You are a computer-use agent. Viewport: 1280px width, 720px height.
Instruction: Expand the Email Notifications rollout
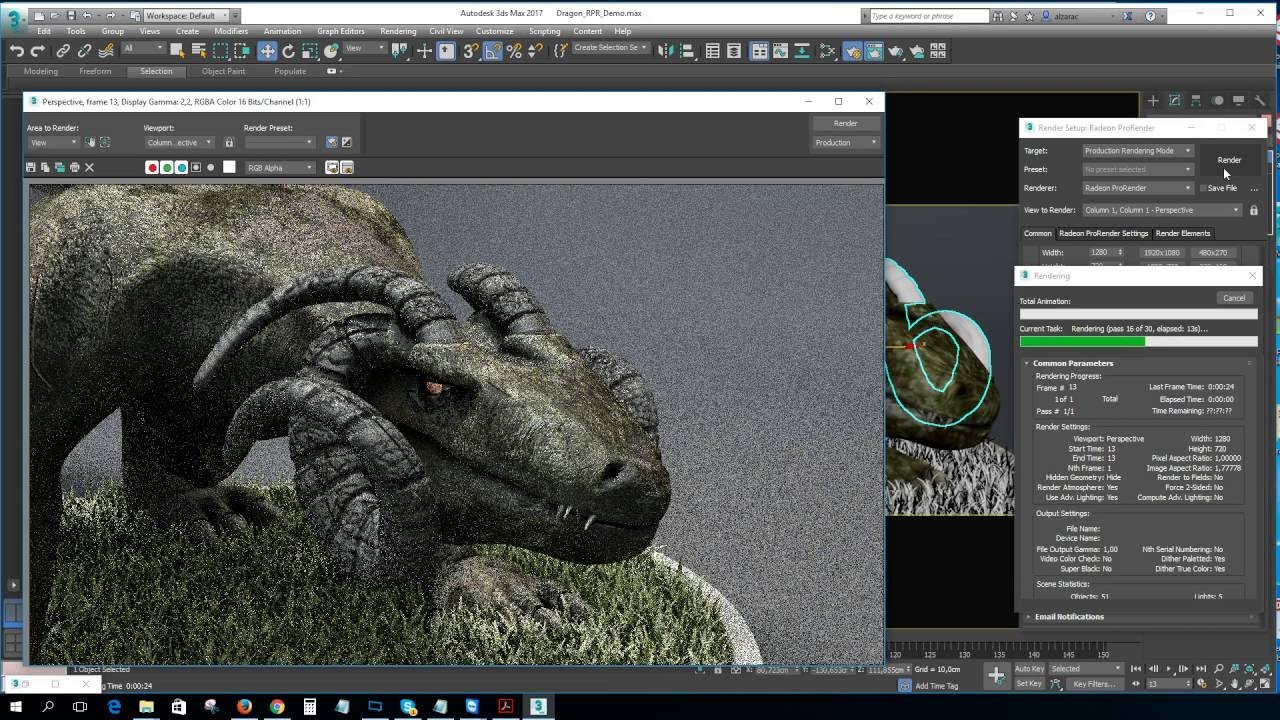point(1069,617)
